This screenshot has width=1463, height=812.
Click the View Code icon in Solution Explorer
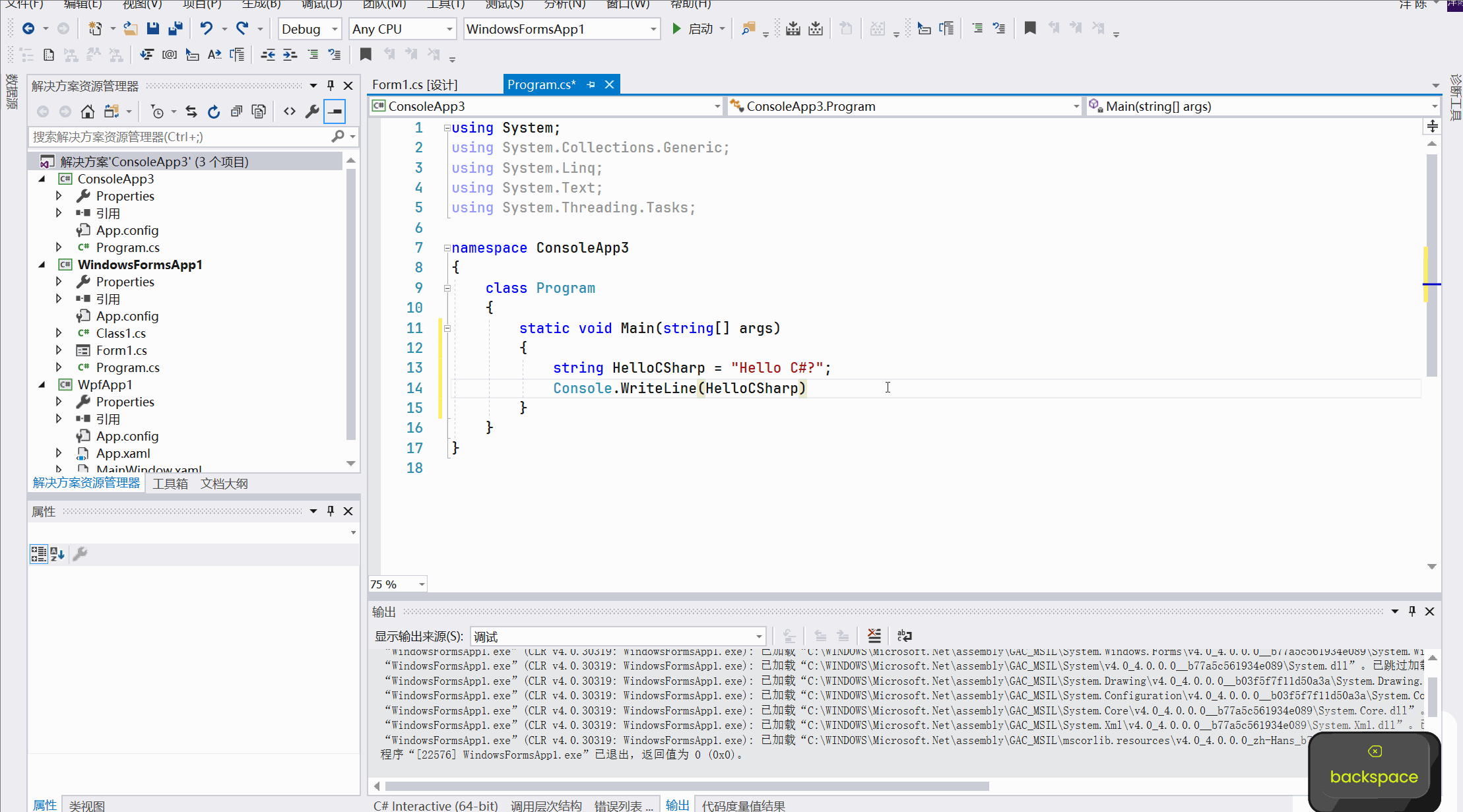coord(290,111)
